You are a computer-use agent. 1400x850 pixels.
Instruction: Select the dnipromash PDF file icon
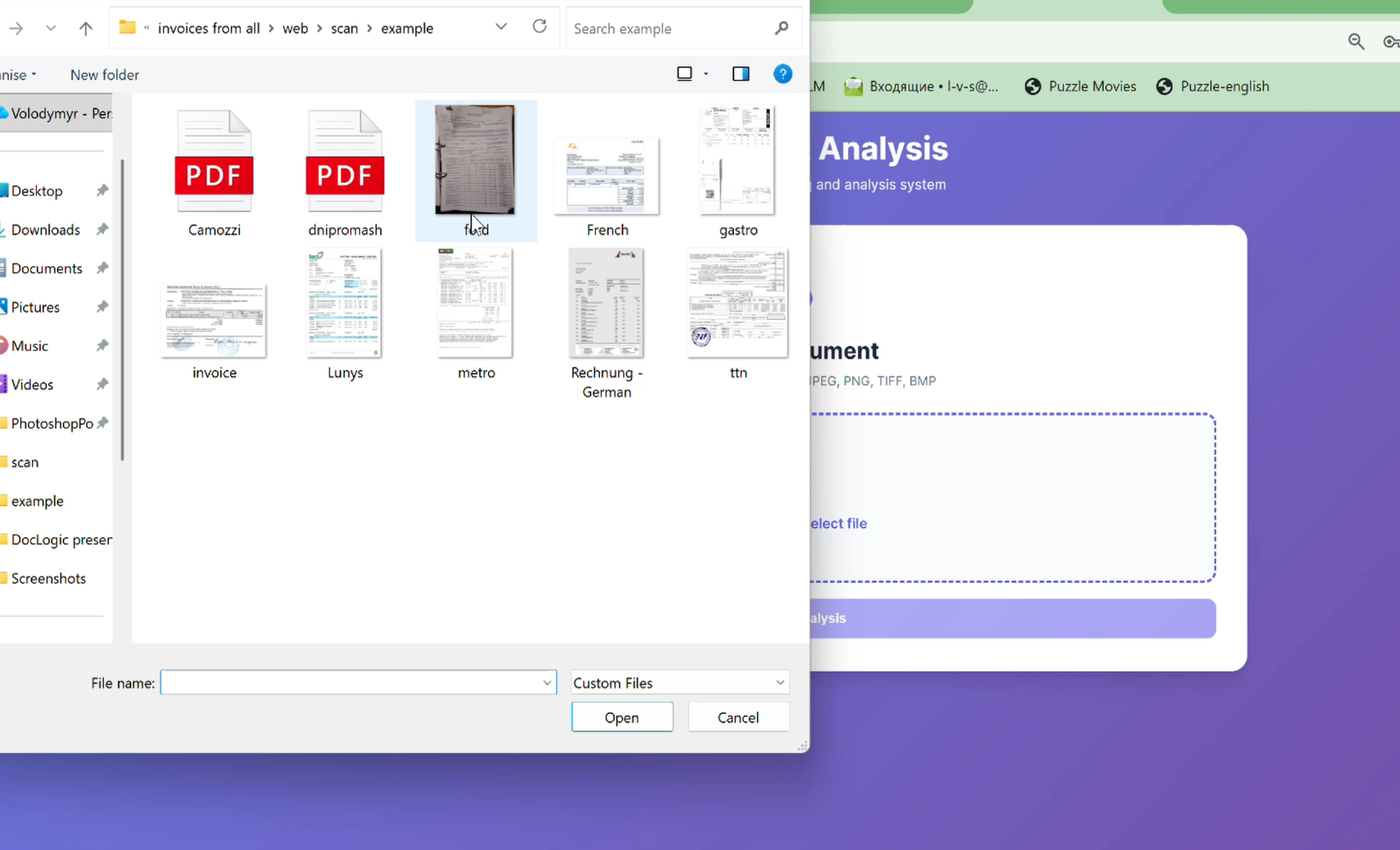[x=345, y=162]
